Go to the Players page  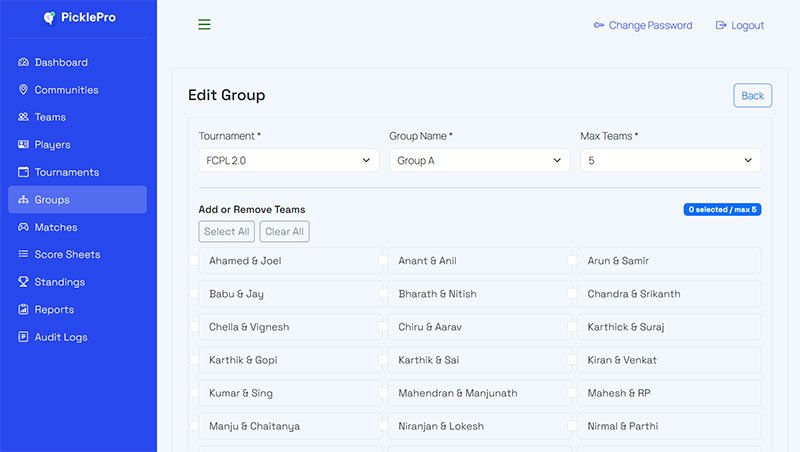click(x=78, y=144)
